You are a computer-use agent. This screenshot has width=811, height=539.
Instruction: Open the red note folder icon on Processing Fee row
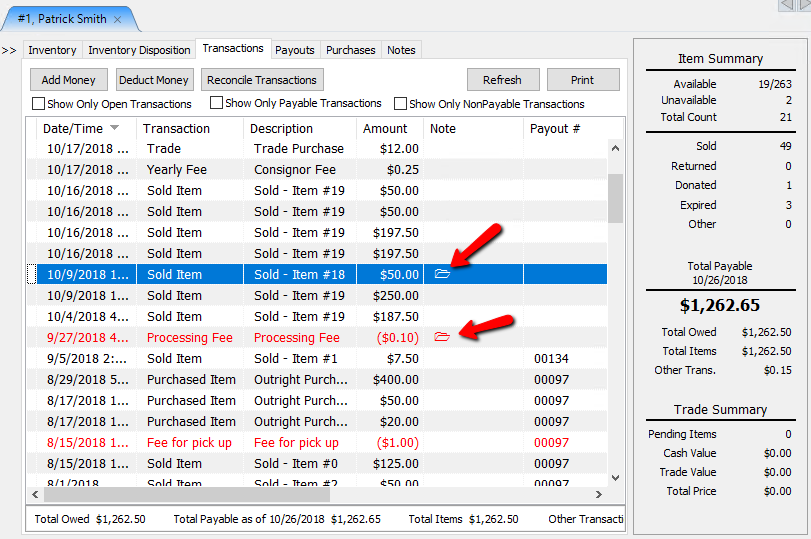[442, 337]
